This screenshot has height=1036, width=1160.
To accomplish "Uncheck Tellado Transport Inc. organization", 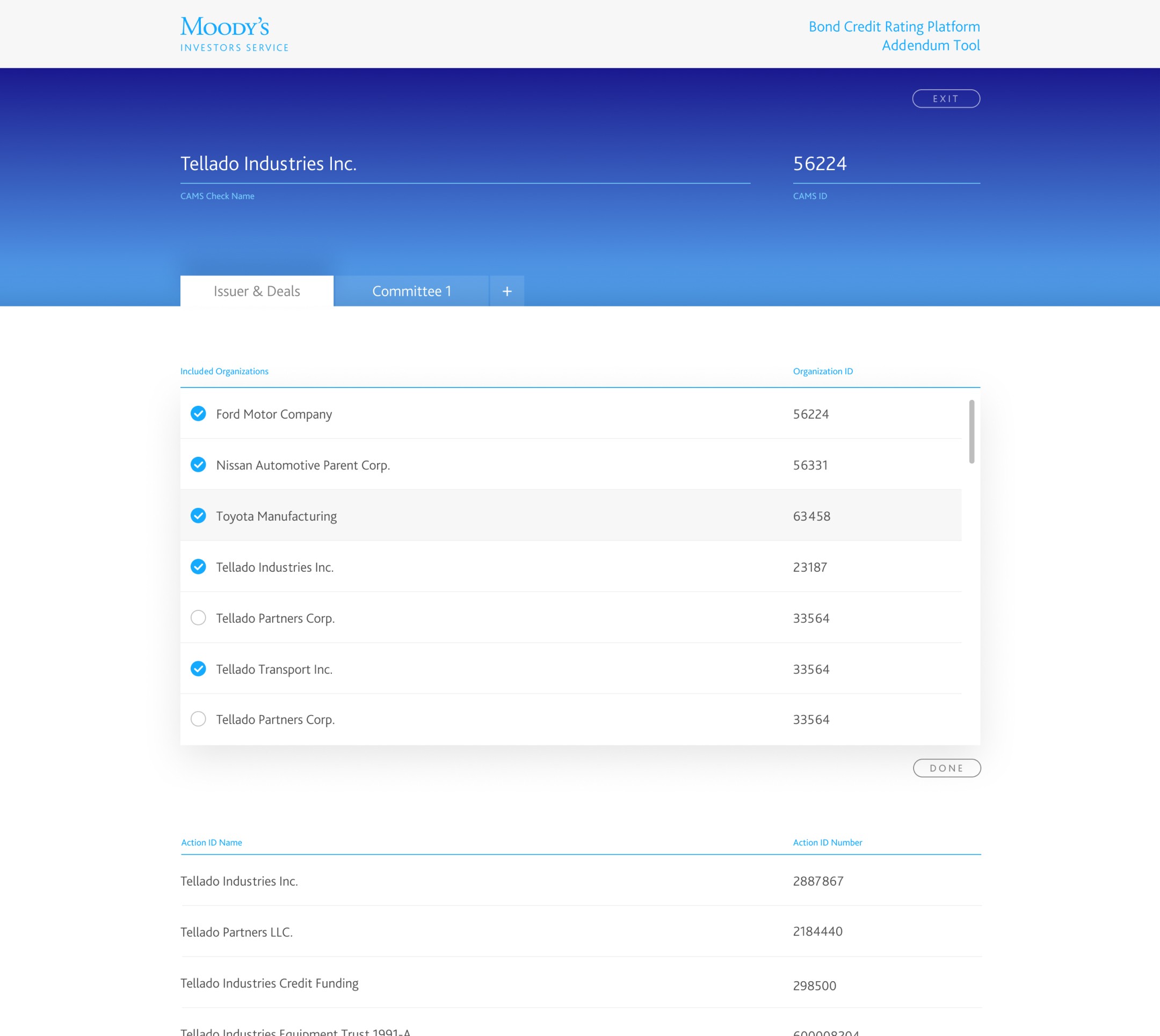I will point(198,669).
